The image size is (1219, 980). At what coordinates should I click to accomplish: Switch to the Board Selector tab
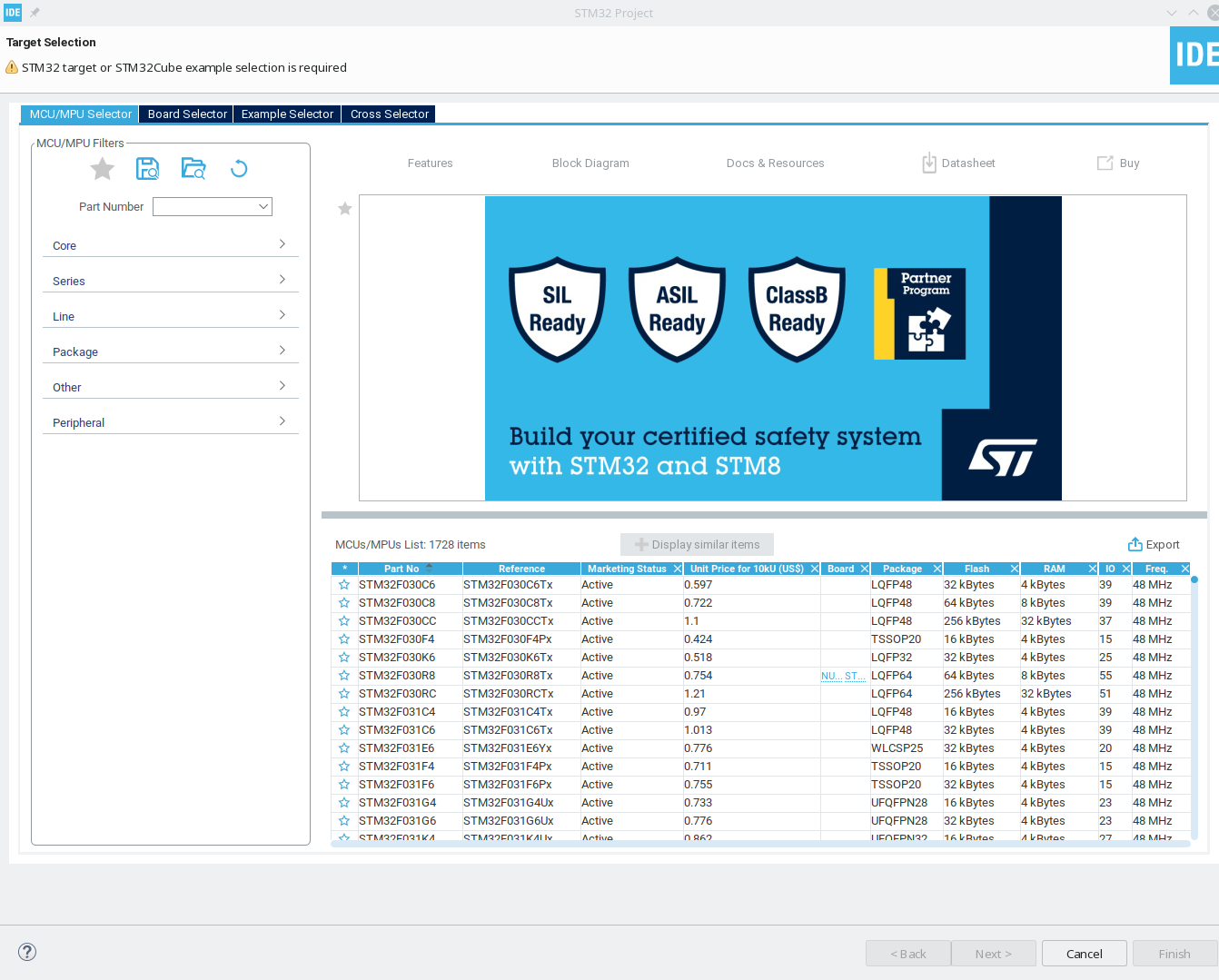click(x=187, y=114)
